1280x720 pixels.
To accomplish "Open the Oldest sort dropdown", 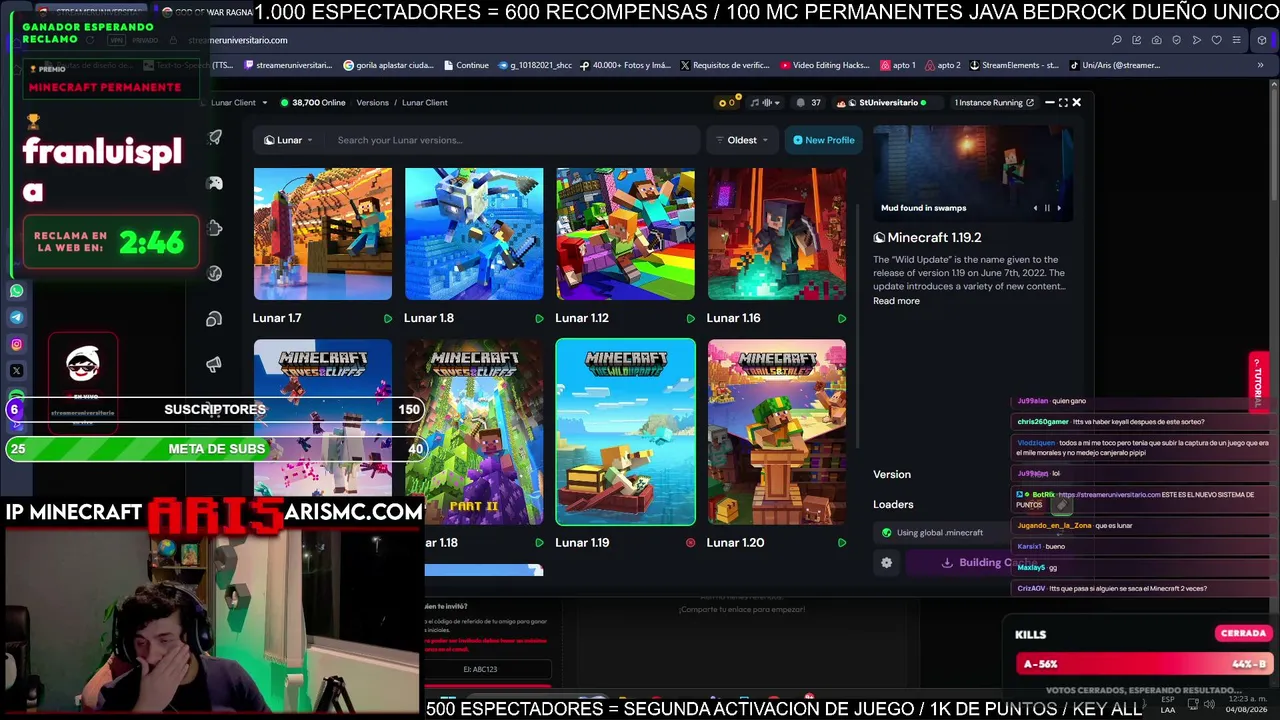I will tap(742, 140).
